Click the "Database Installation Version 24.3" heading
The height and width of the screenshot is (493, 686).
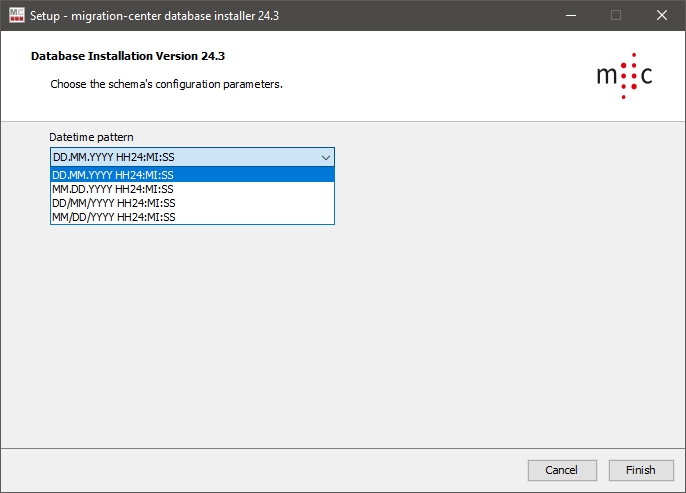(x=135, y=57)
